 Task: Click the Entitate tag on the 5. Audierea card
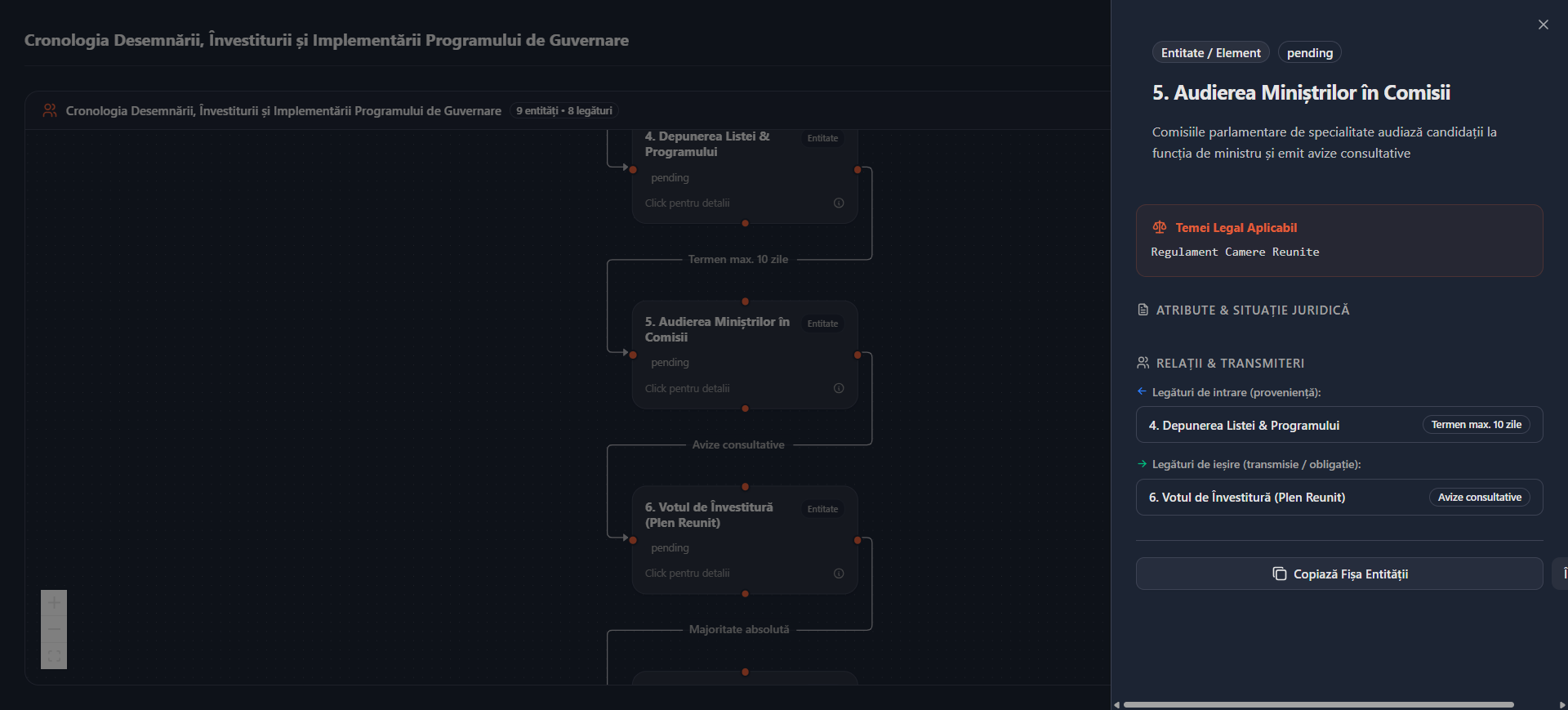pos(822,324)
